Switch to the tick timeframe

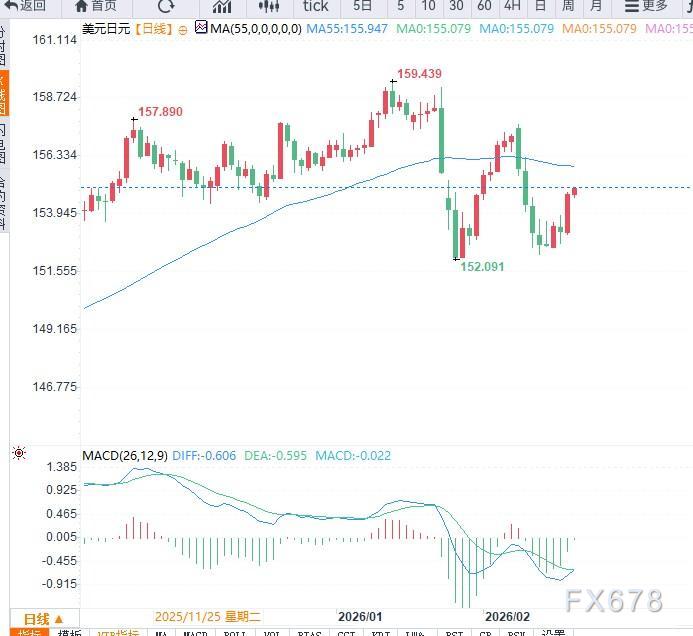[x=315, y=6]
